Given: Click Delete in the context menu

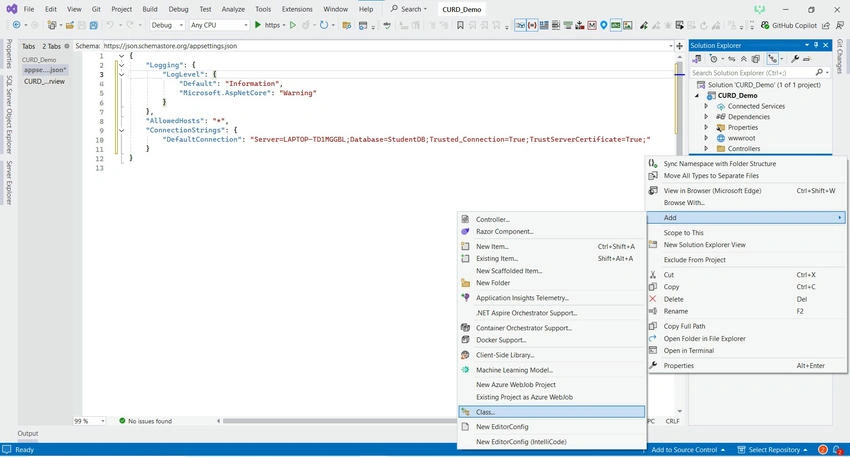Looking at the screenshot, I should (x=746, y=299).
